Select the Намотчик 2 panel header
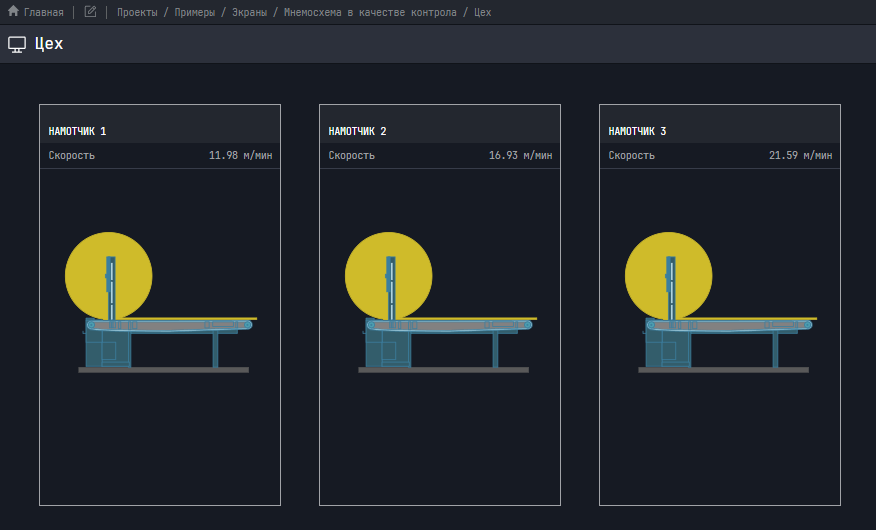876x530 pixels. click(x=358, y=131)
